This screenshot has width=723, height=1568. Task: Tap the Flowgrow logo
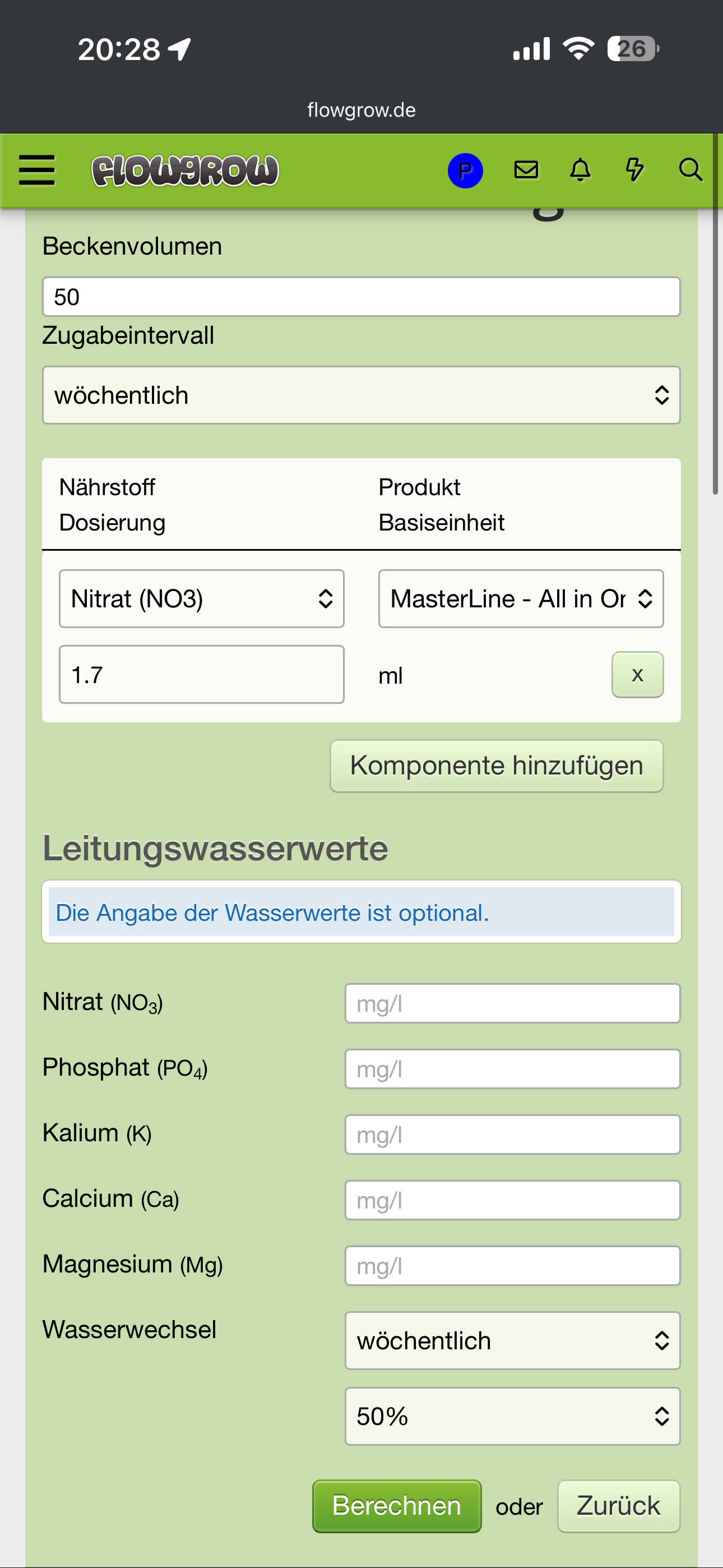pyautogui.click(x=185, y=170)
